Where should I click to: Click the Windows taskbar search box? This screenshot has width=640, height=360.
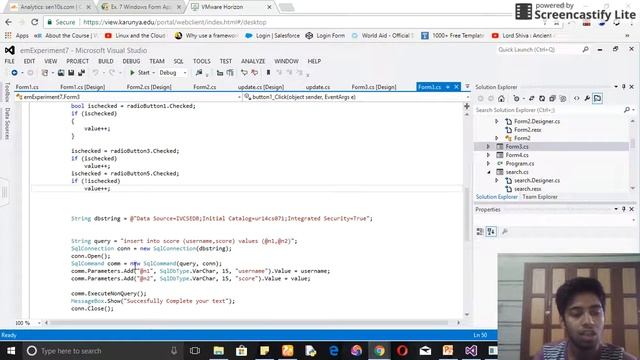click(102, 351)
